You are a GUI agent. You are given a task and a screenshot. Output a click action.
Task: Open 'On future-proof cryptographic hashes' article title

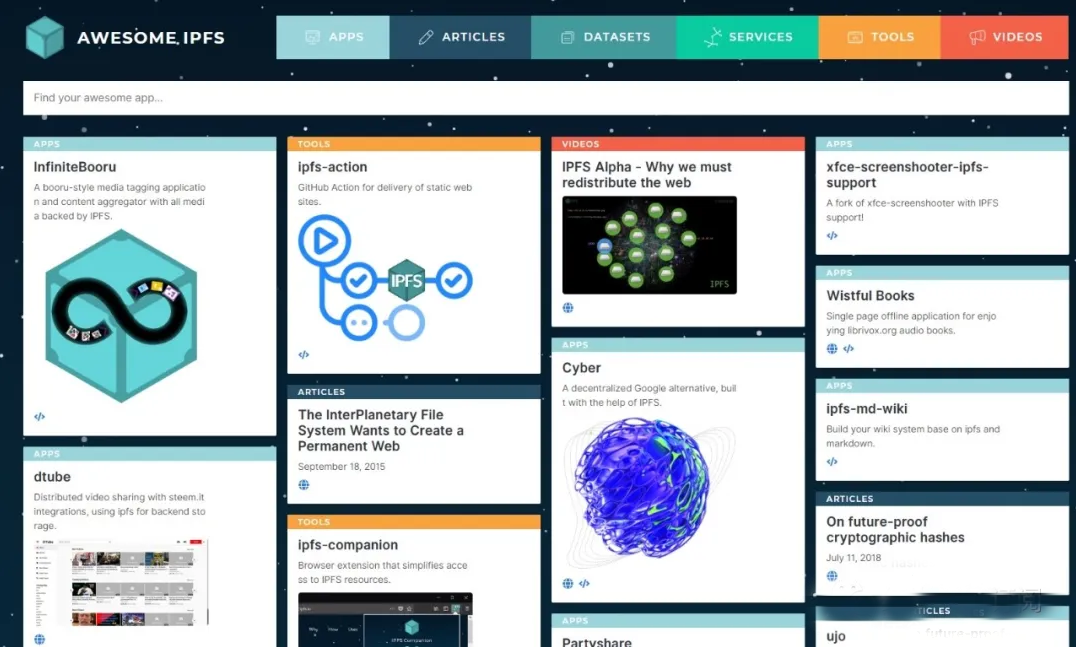coord(895,529)
